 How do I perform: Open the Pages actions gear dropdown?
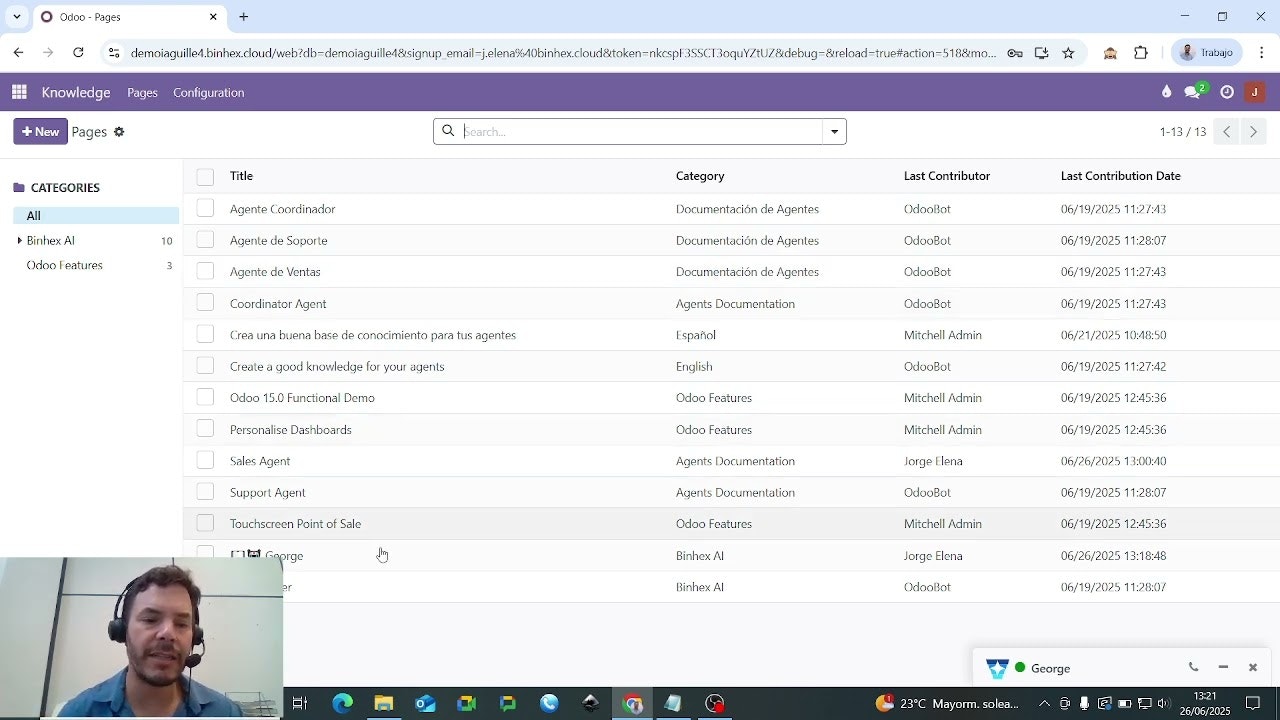(x=119, y=132)
